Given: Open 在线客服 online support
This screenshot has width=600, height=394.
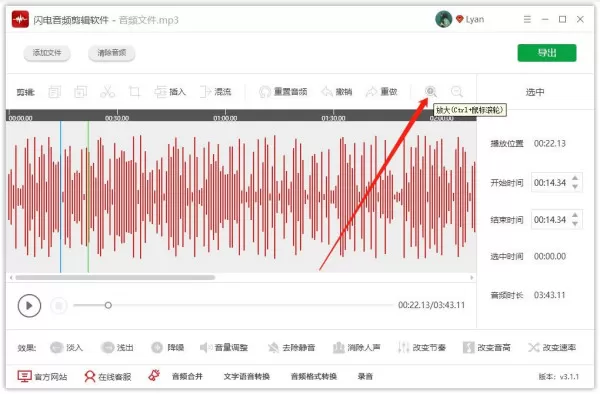Looking at the screenshot, I should pos(108,376).
